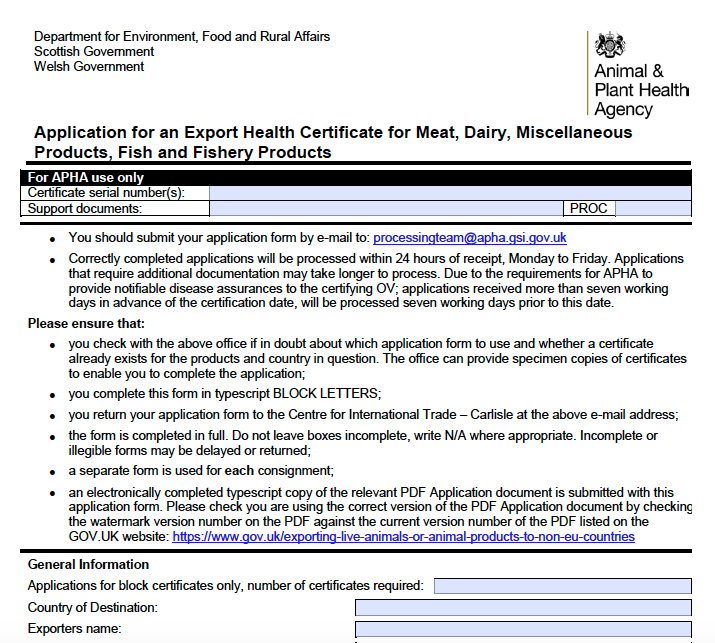Click the For APHA use only header bar
Image resolution: width=715 pixels, height=643 pixels.
[x=356, y=177]
